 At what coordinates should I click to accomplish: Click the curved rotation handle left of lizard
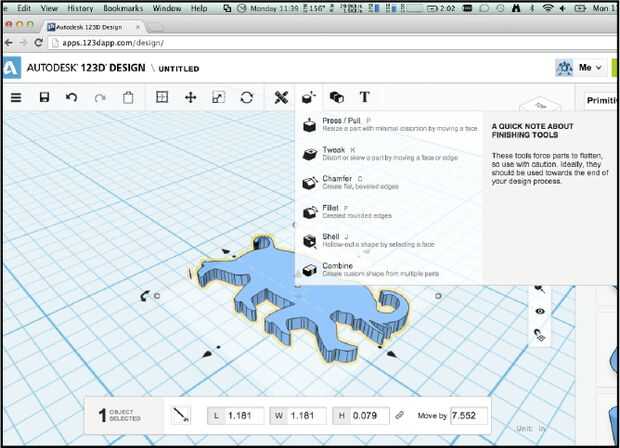click(145, 296)
